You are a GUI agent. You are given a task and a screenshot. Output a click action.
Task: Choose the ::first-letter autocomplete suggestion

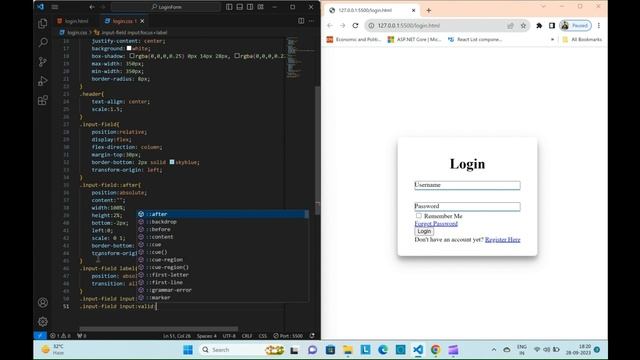coord(222,275)
